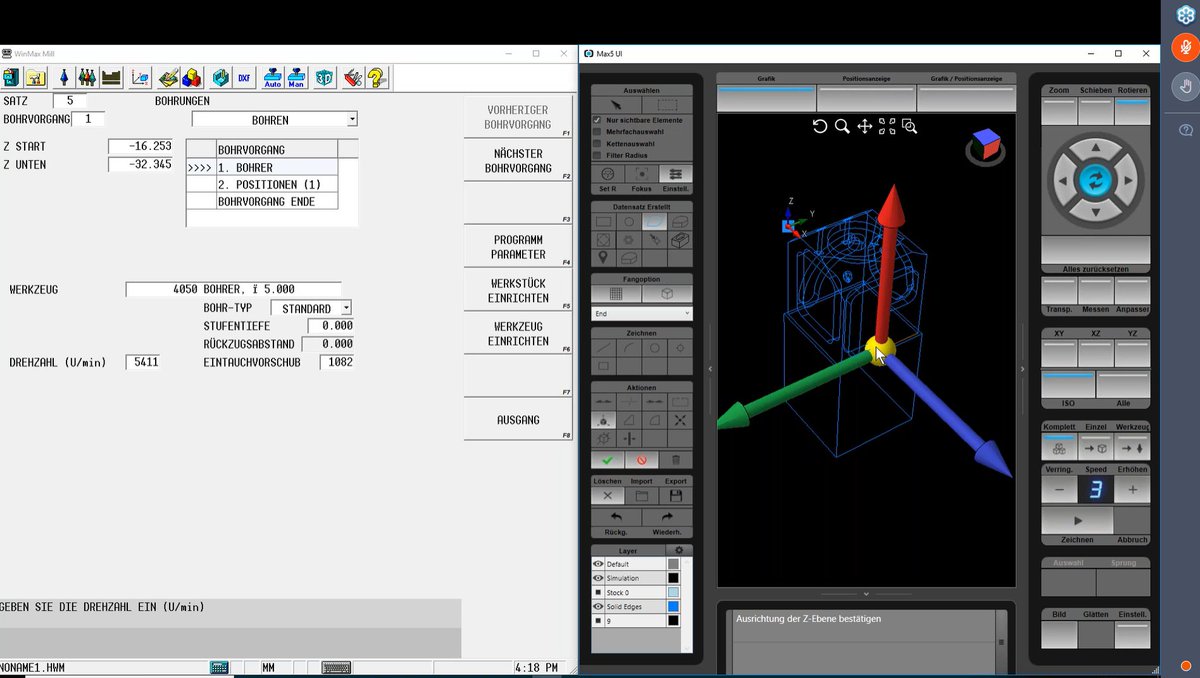Image resolution: width=1200 pixels, height=678 pixels.
Task: Click the 3D view toolbar icon
Action: [x=325, y=78]
